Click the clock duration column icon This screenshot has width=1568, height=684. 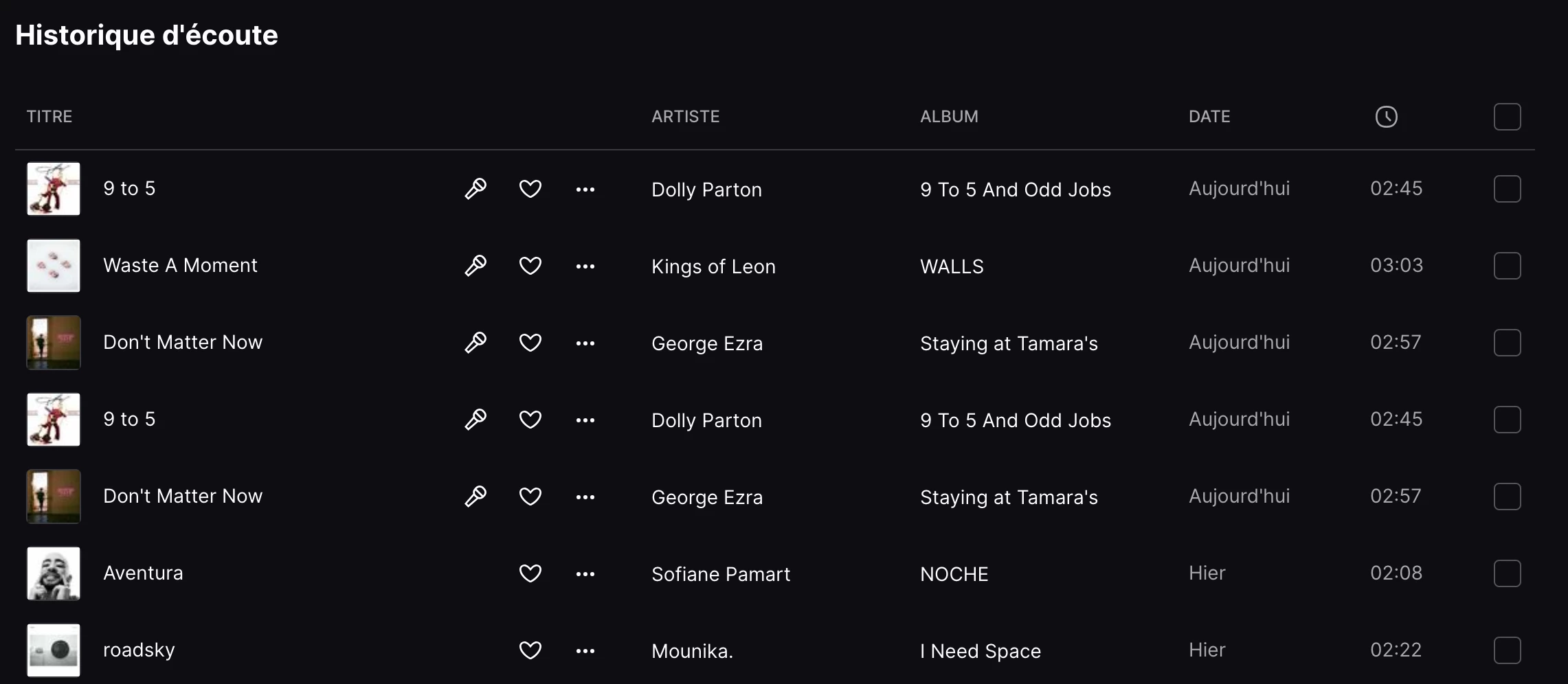click(1386, 117)
